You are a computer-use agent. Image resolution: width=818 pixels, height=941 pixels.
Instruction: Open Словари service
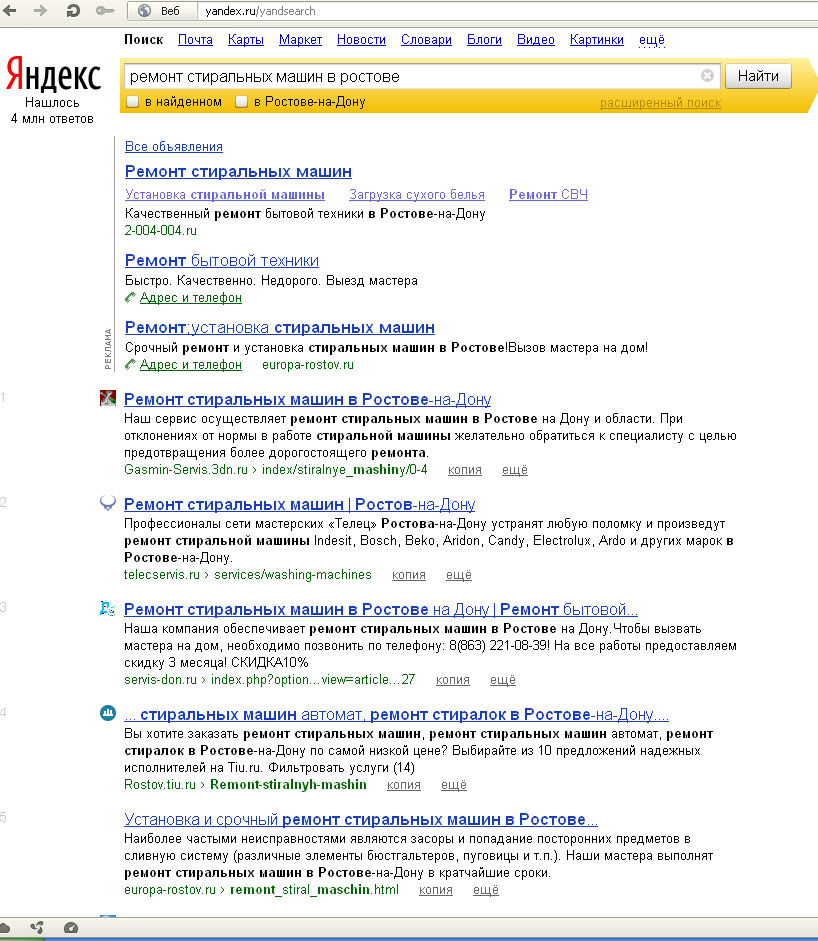(426, 40)
